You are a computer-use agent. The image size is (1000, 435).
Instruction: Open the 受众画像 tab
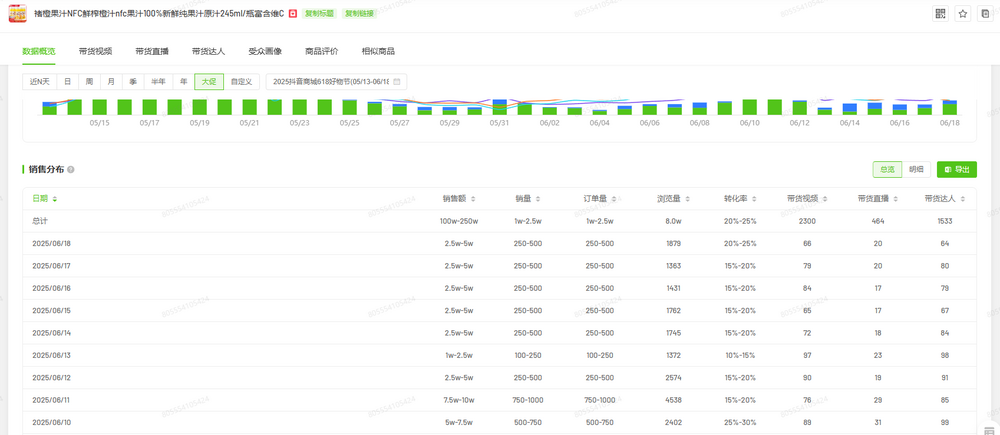(265, 51)
